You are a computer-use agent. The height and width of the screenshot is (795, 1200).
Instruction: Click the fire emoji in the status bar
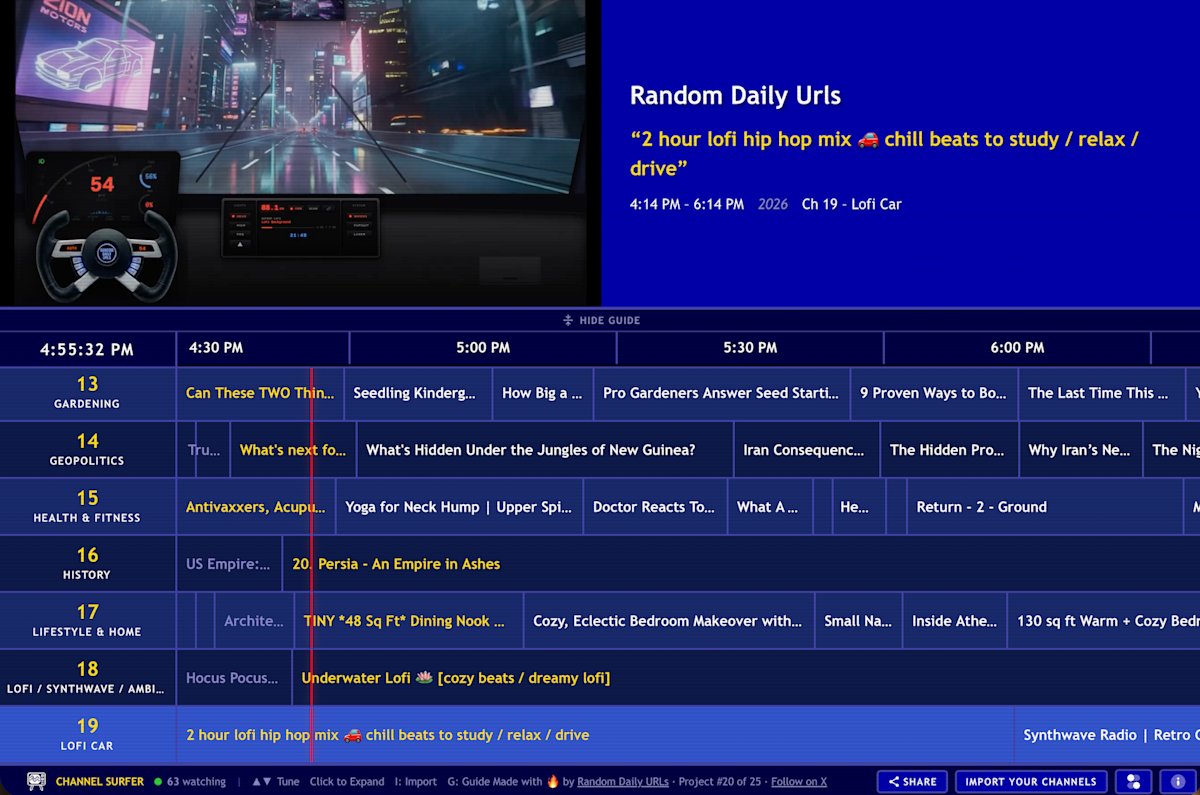point(553,781)
